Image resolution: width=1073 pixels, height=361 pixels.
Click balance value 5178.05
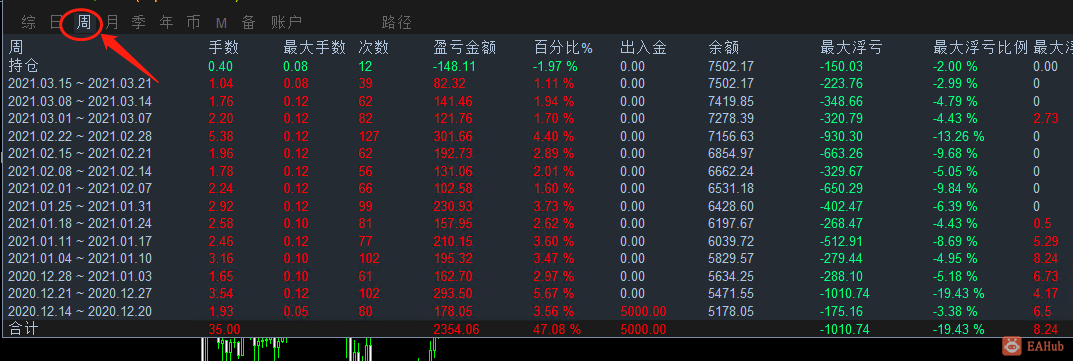coord(731,311)
